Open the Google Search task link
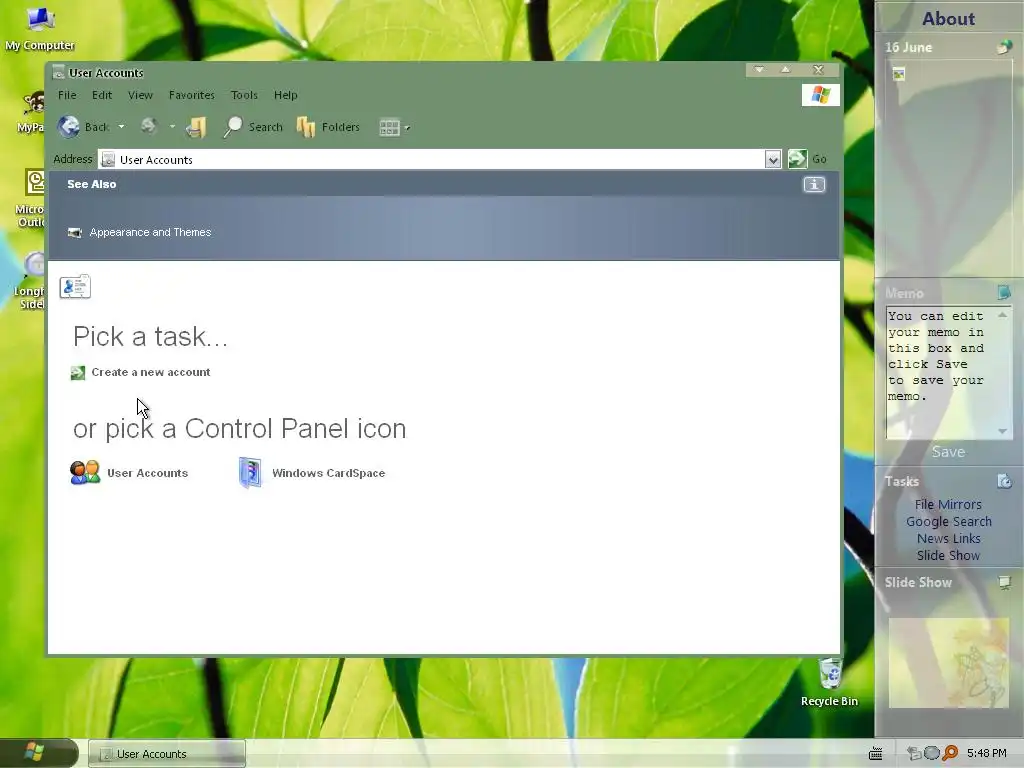This screenshot has width=1024, height=768. pyautogui.click(x=948, y=521)
